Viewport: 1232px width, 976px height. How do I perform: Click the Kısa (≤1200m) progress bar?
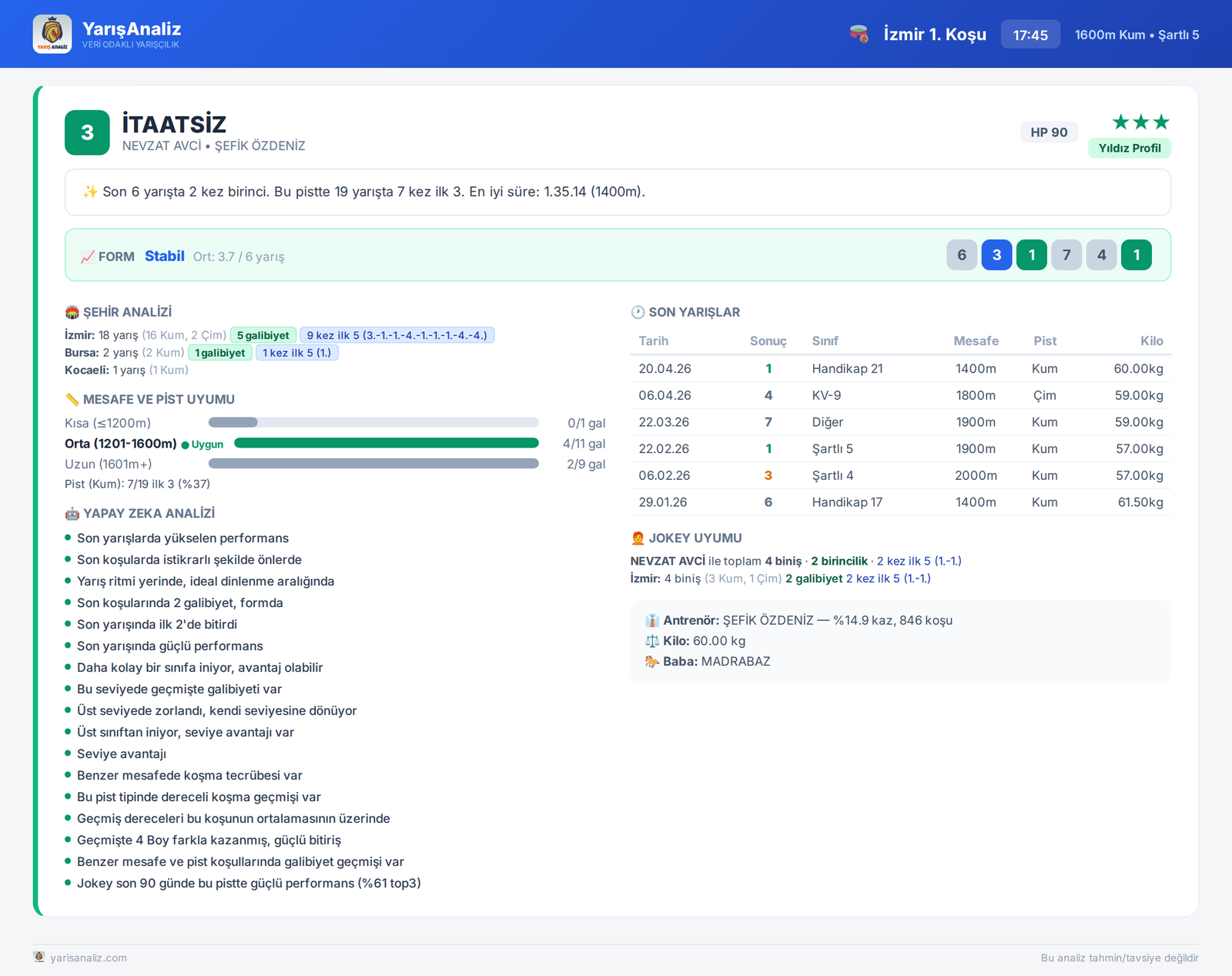[x=373, y=422]
